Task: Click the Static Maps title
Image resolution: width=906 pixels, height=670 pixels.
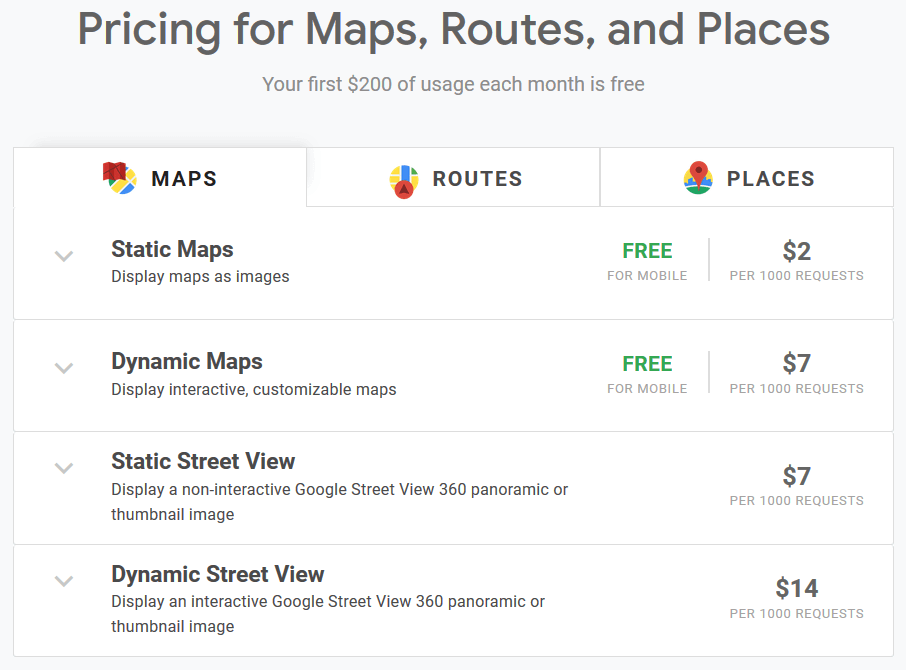Action: 172,250
